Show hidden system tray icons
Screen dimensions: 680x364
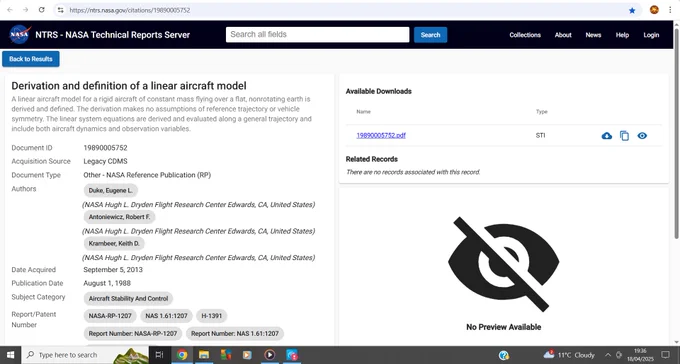[608, 355]
